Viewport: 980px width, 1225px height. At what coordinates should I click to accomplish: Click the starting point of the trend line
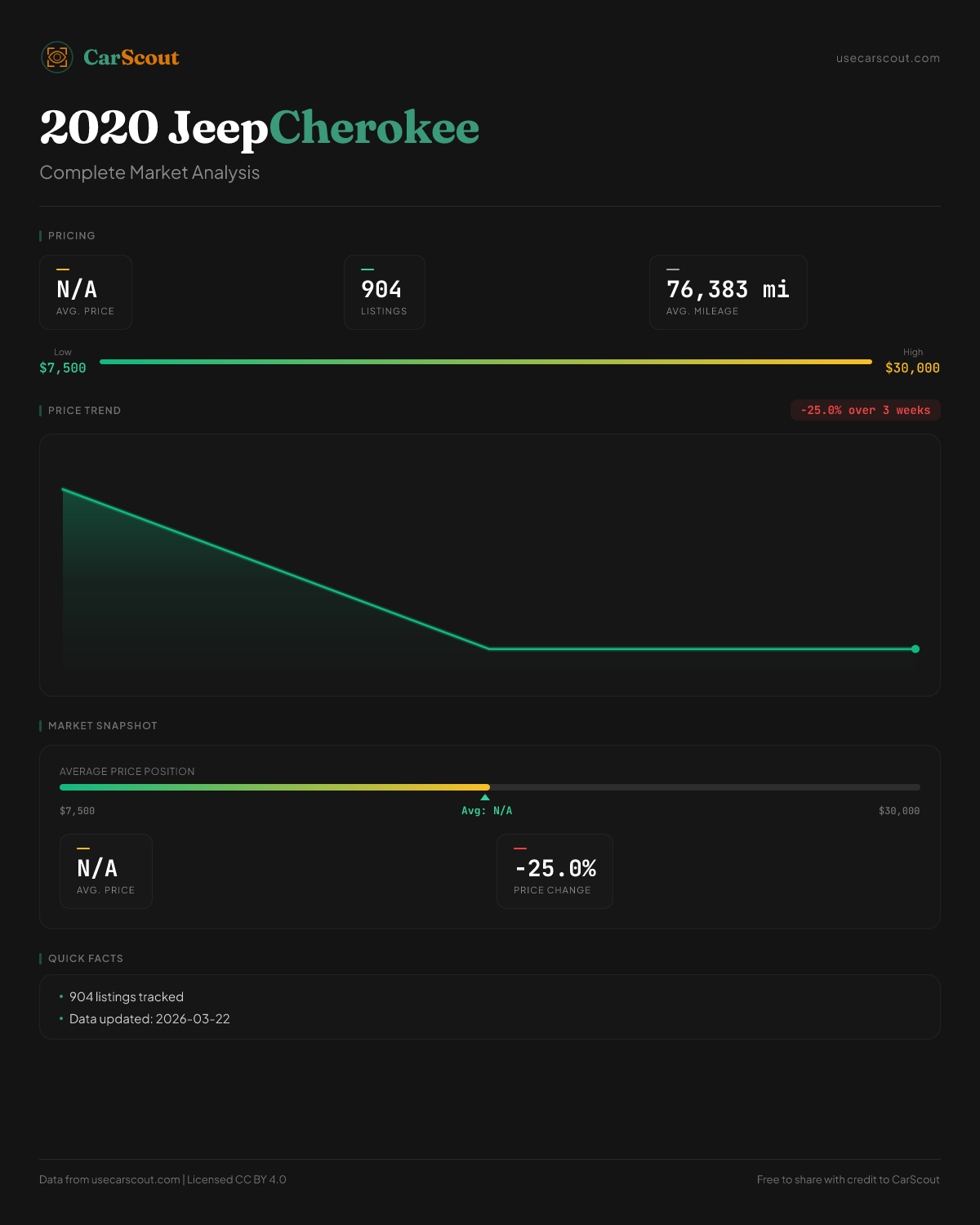coord(64,489)
